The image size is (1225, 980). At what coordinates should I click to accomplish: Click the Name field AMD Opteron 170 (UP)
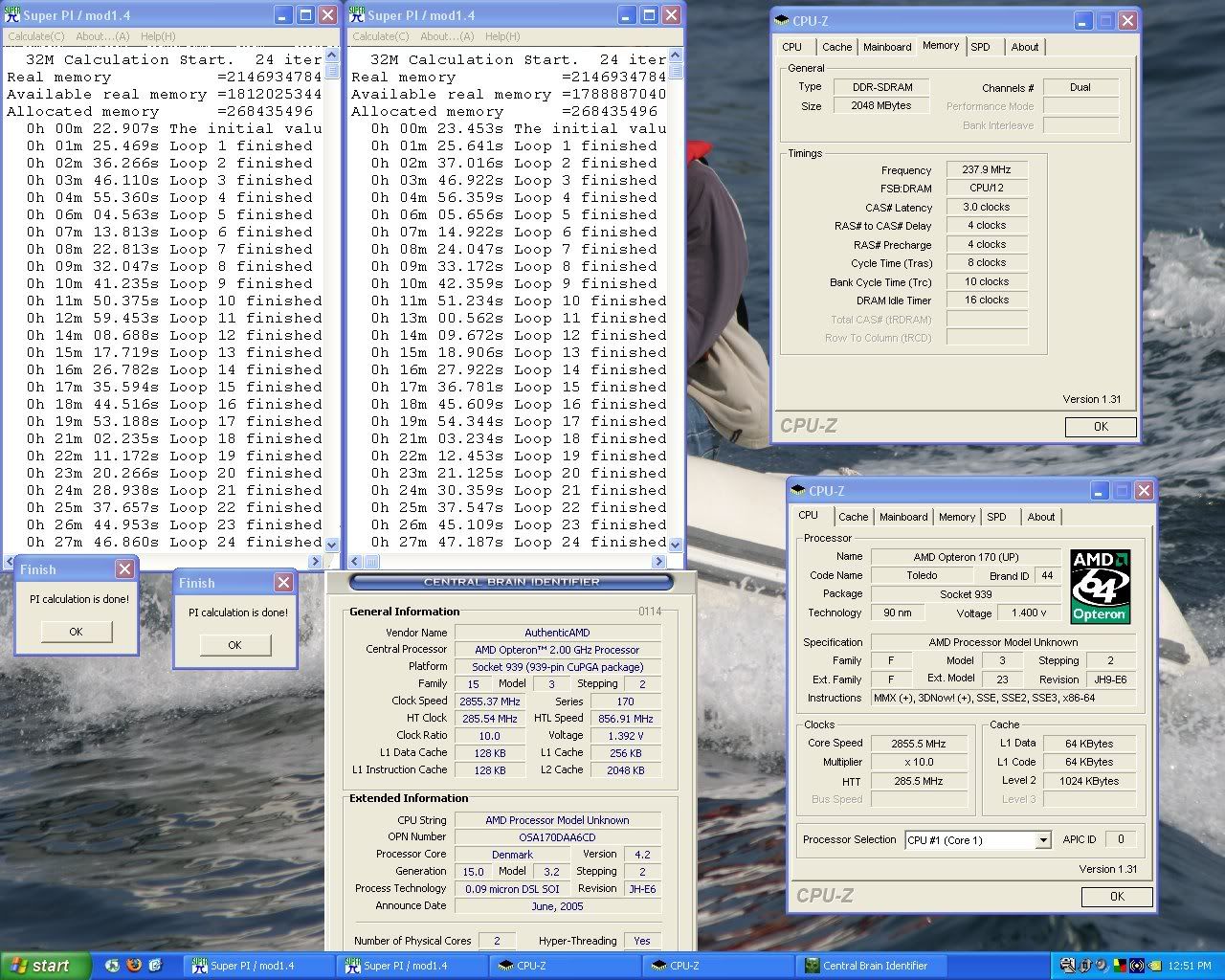tap(966, 557)
